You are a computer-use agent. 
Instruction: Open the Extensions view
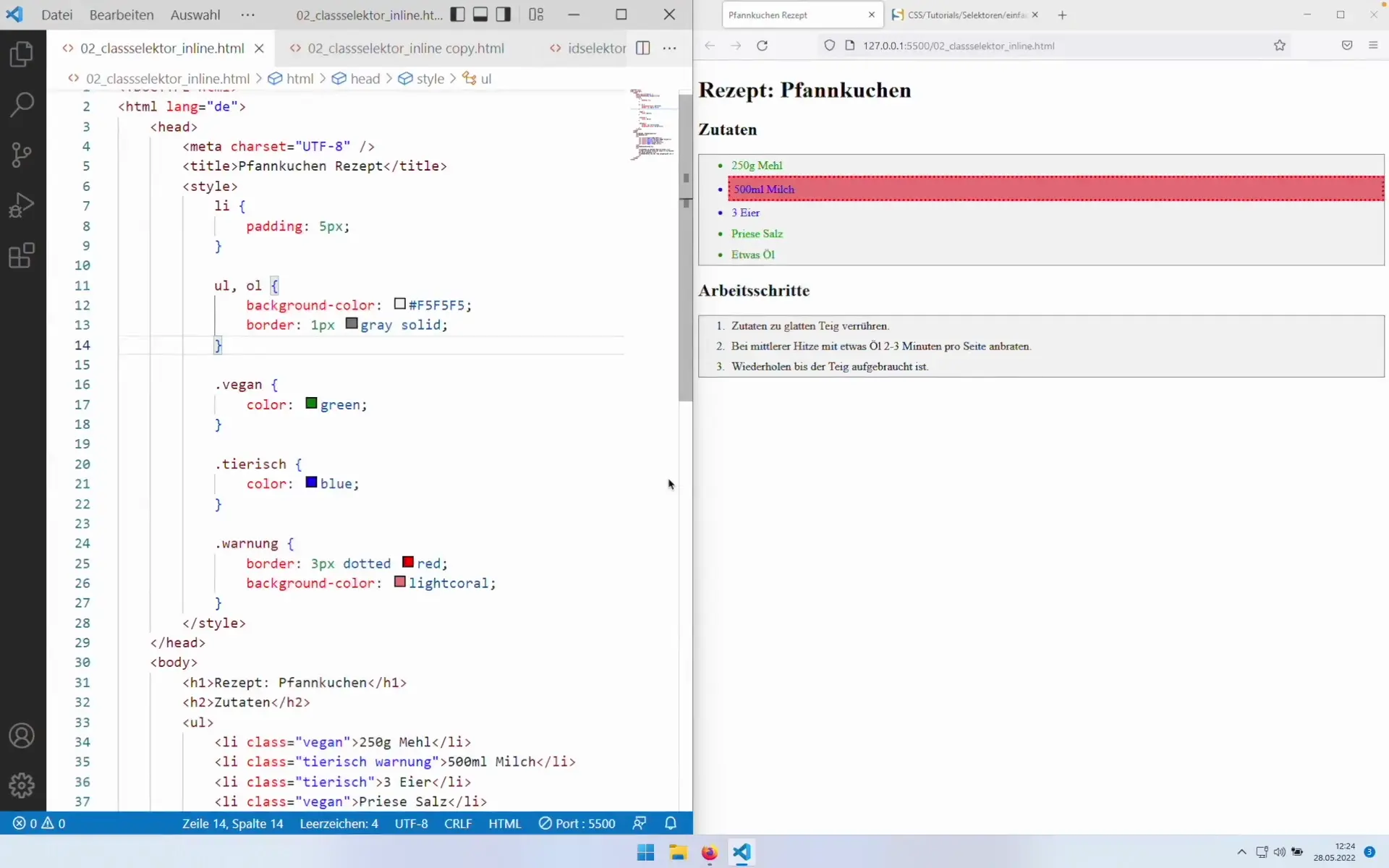[x=22, y=255]
